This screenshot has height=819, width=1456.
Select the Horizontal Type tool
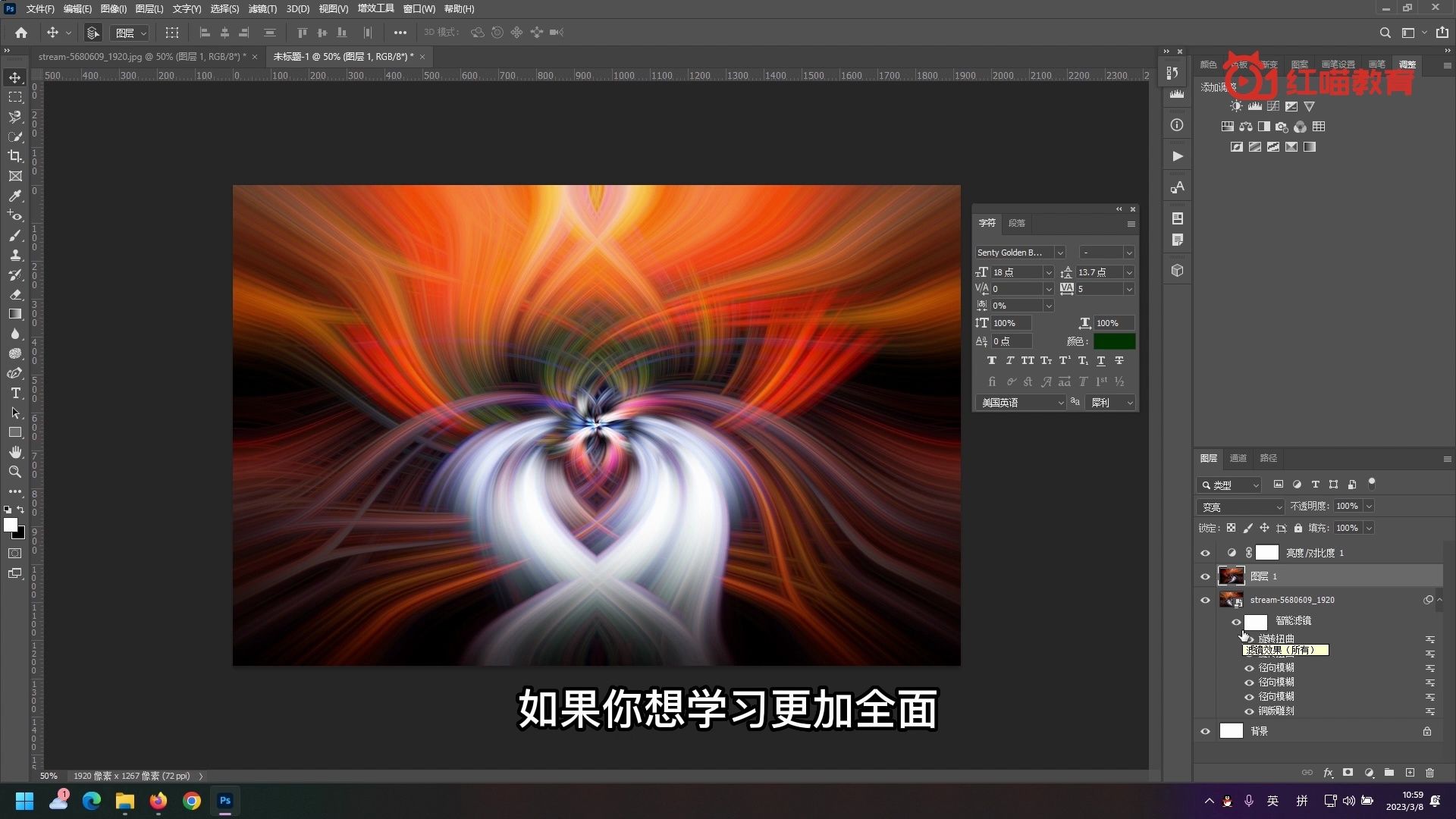pos(15,393)
